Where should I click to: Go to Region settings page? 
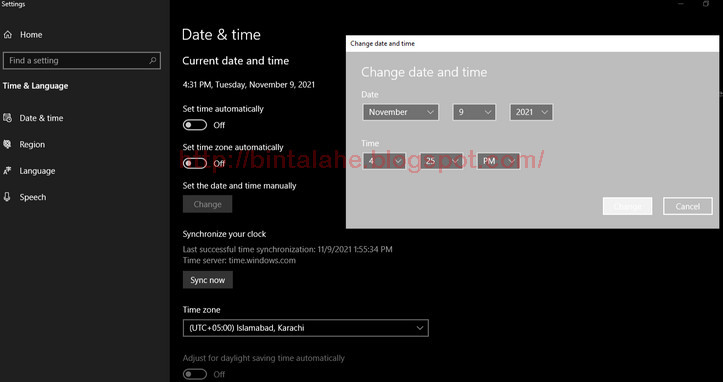32,144
